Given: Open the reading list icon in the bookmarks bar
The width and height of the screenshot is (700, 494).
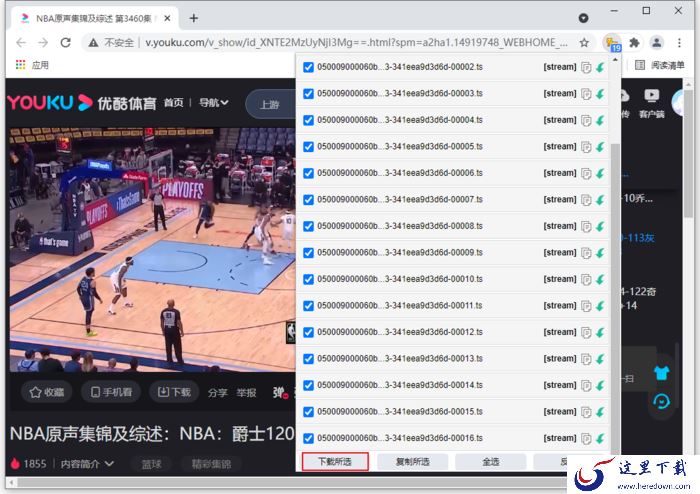Looking at the screenshot, I should pyautogui.click(x=639, y=65).
